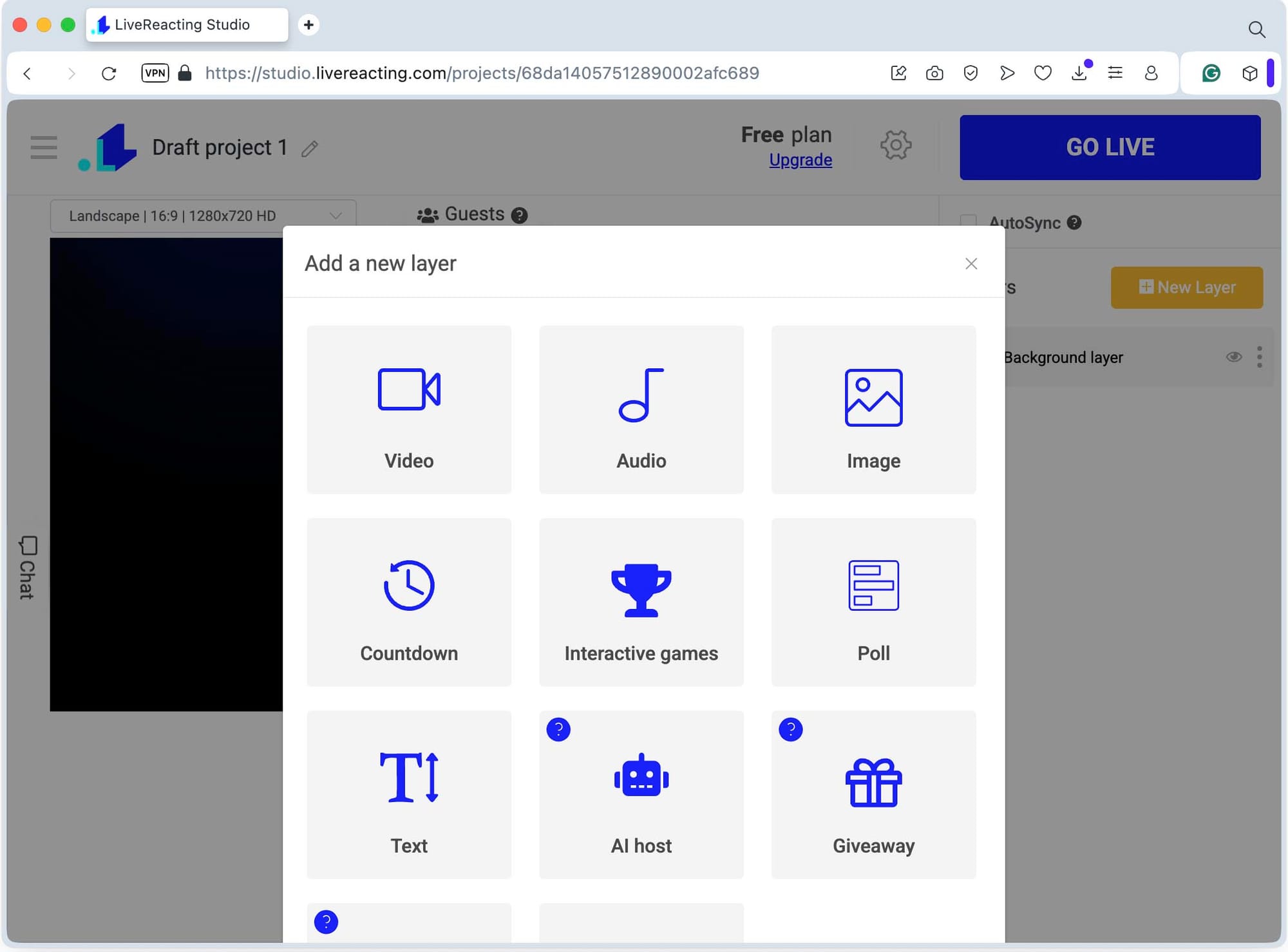
Task: Choose the Poll layer type
Action: pos(873,602)
